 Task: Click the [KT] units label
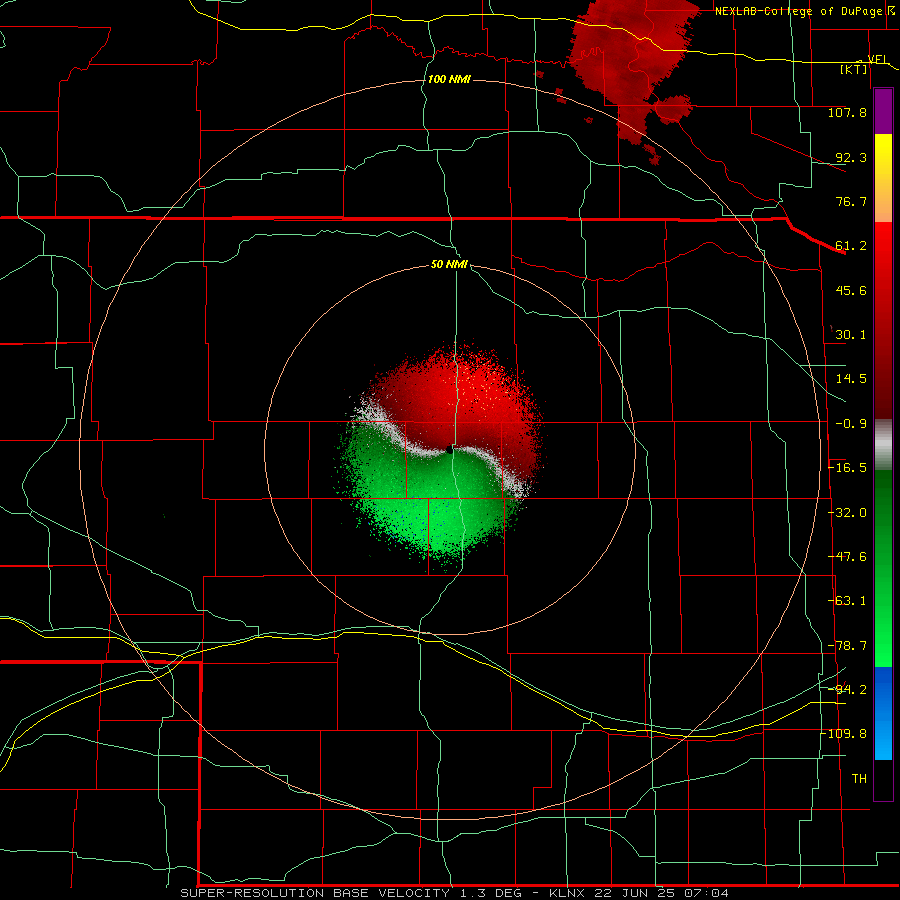854,69
